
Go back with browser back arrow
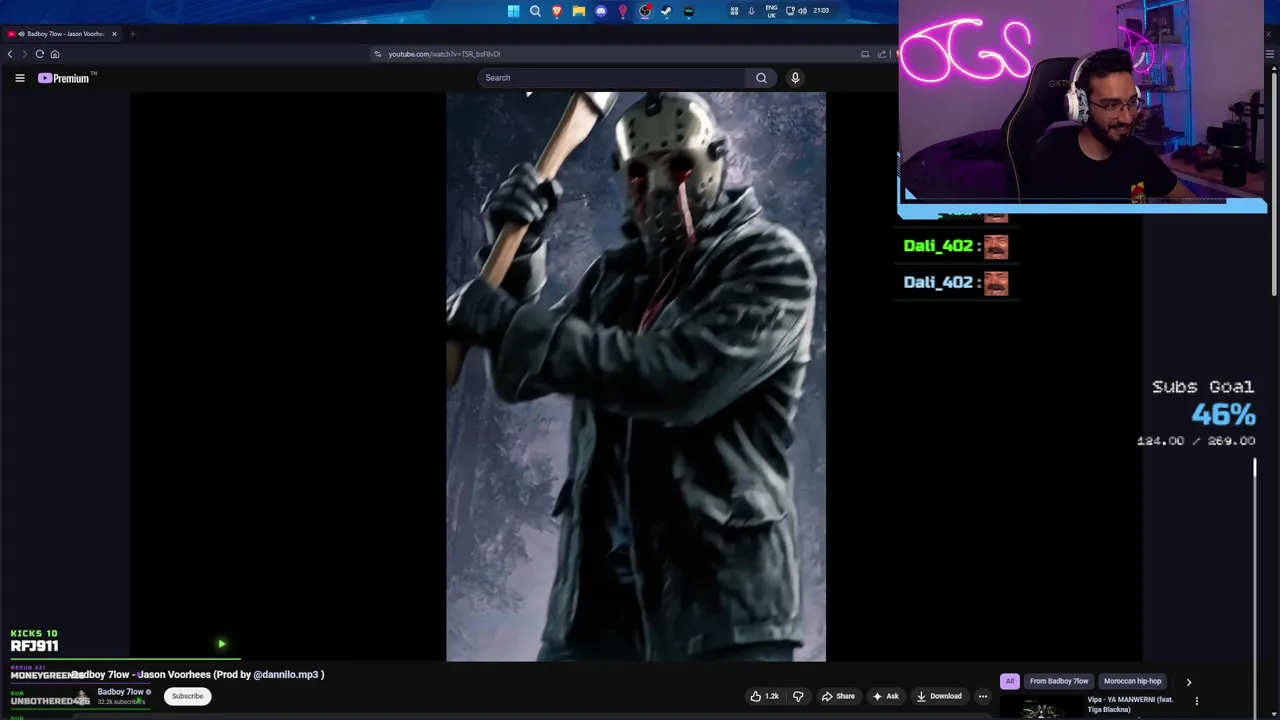(10, 54)
